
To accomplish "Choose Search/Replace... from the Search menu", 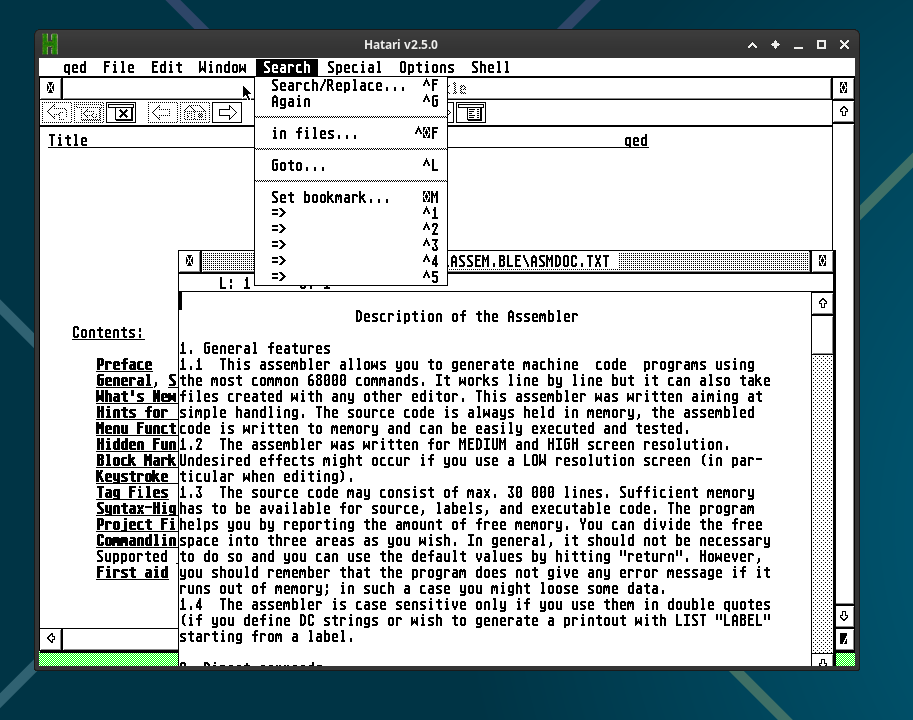I will pyautogui.click(x=339, y=86).
